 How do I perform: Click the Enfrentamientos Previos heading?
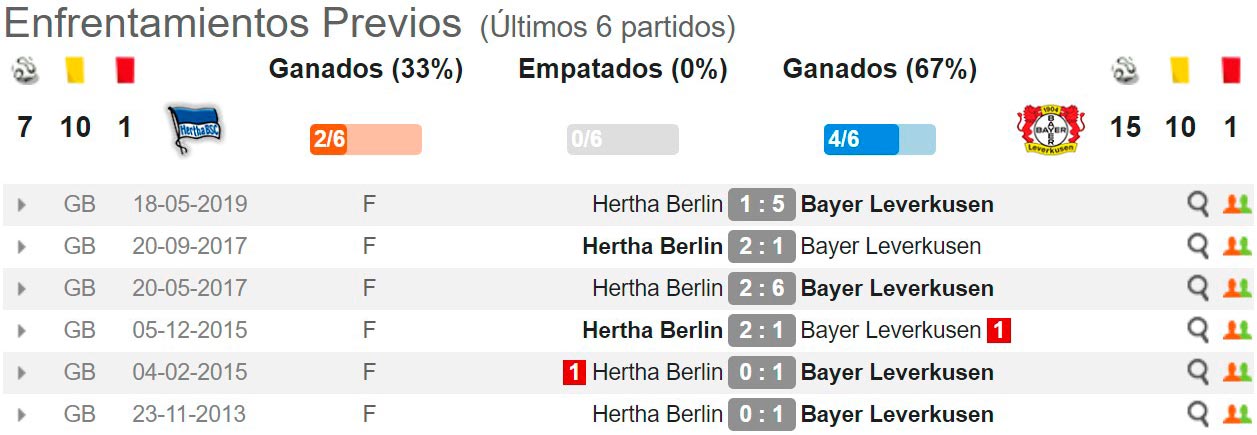tap(233, 23)
